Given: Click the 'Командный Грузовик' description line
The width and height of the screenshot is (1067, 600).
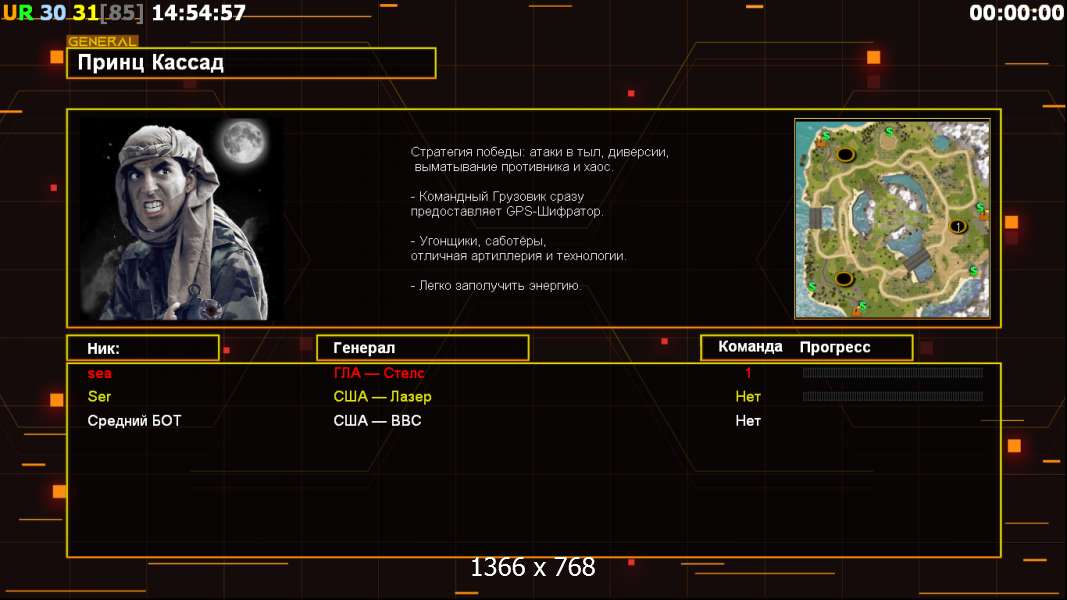Looking at the screenshot, I should tap(507, 203).
